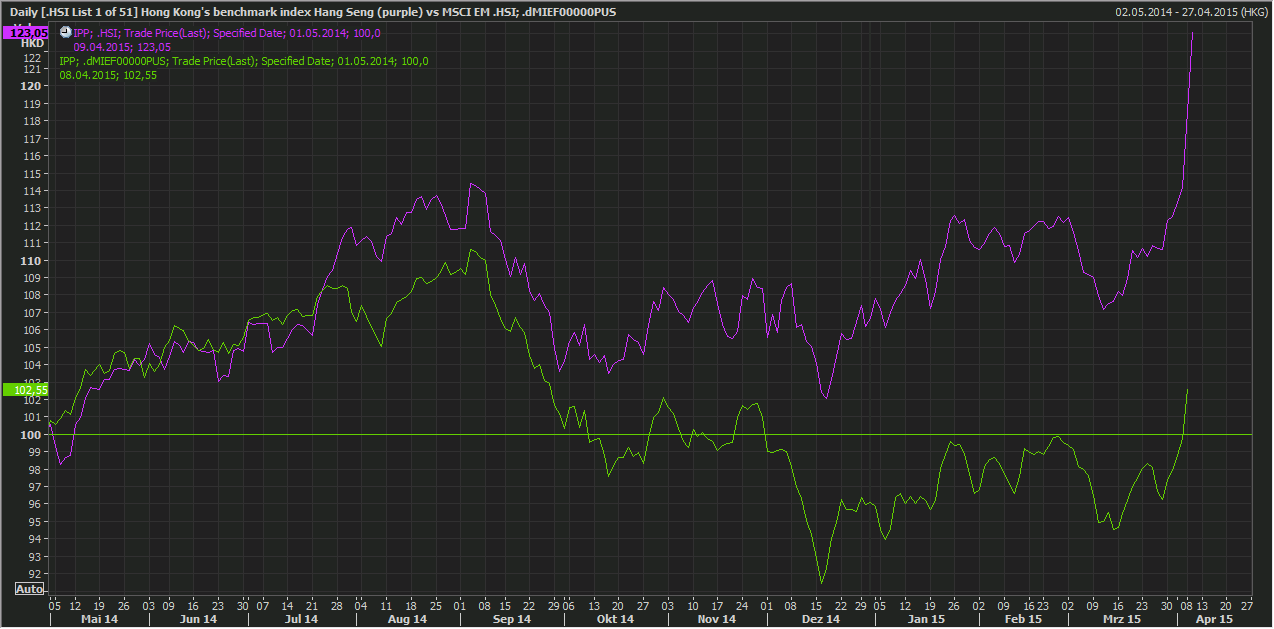Select the 'Jan 15' month label
The width and height of the screenshot is (1274, 629).
click(927, 619)
